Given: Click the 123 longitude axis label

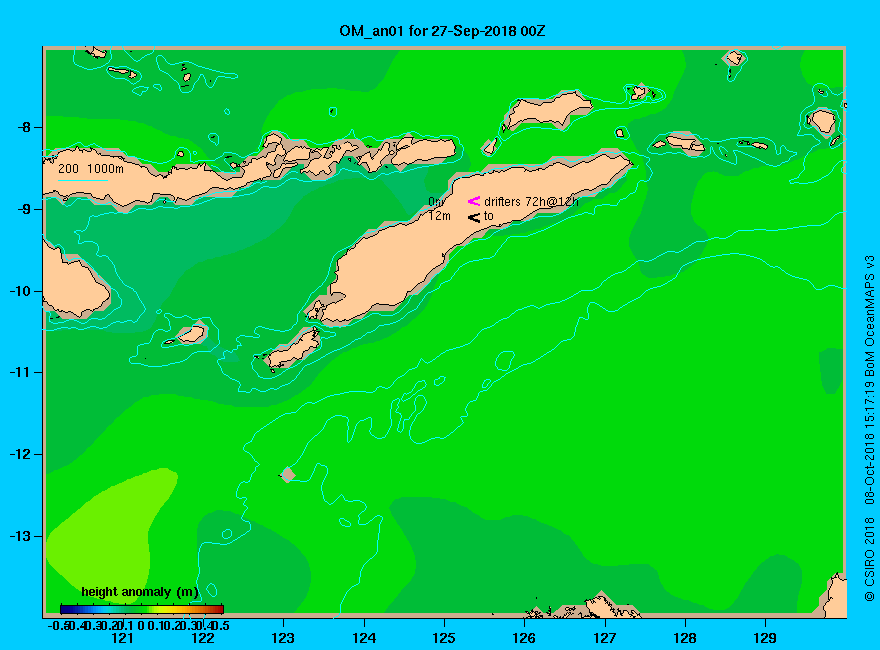Looking at the screenshot, I should (x=283, y=638).
